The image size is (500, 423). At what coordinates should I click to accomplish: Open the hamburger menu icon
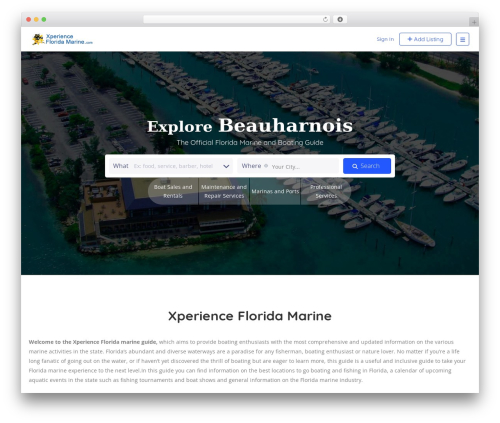point(462,39)
